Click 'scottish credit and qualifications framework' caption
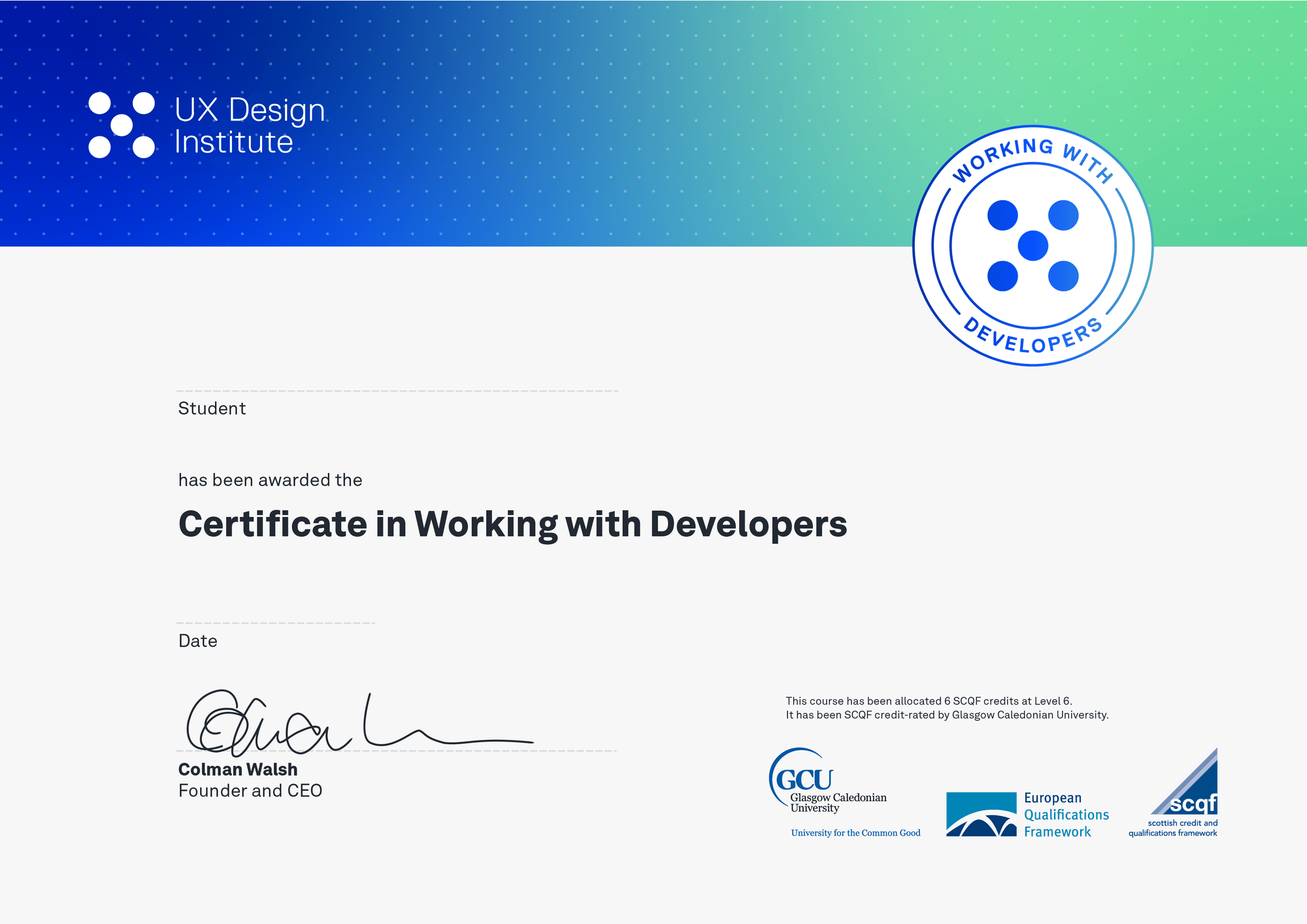 coord(1173,828)
